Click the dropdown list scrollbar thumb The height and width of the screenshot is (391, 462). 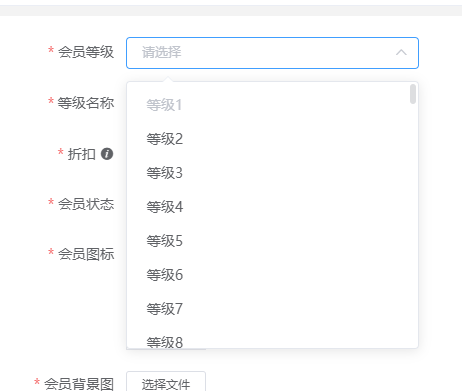(x=413, y=94)
